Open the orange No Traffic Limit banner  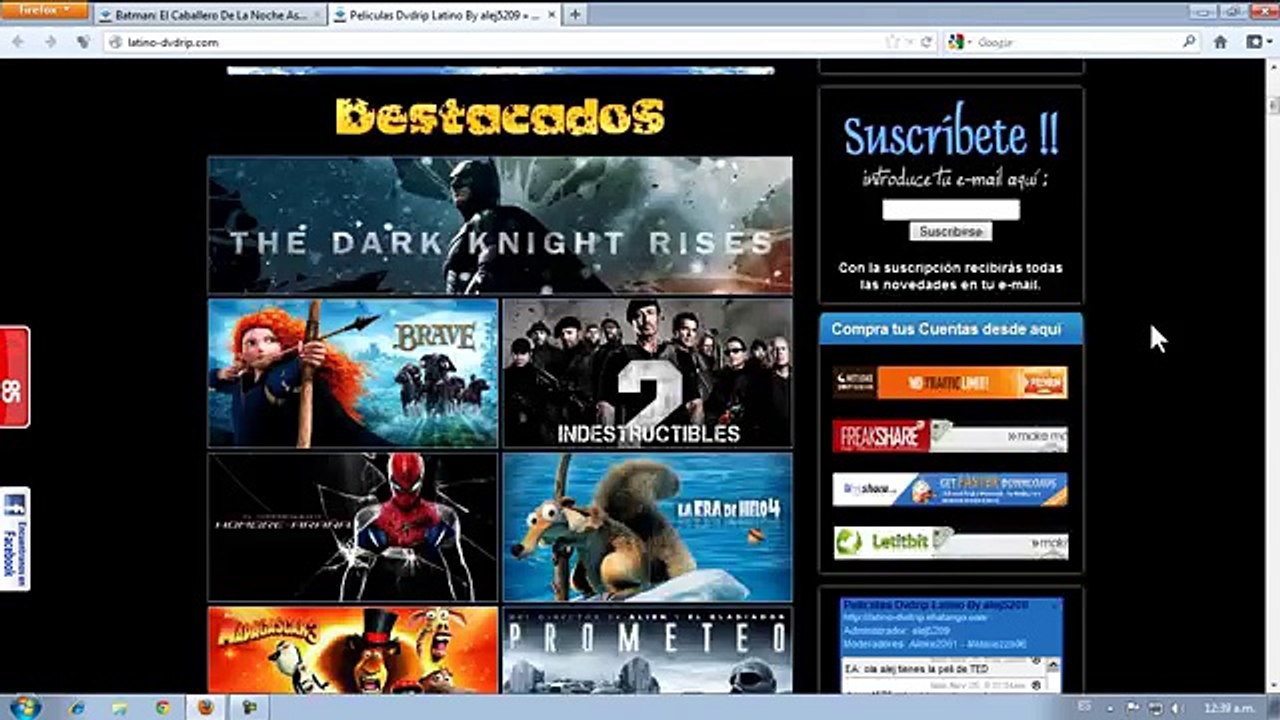(x=950, y=382)
